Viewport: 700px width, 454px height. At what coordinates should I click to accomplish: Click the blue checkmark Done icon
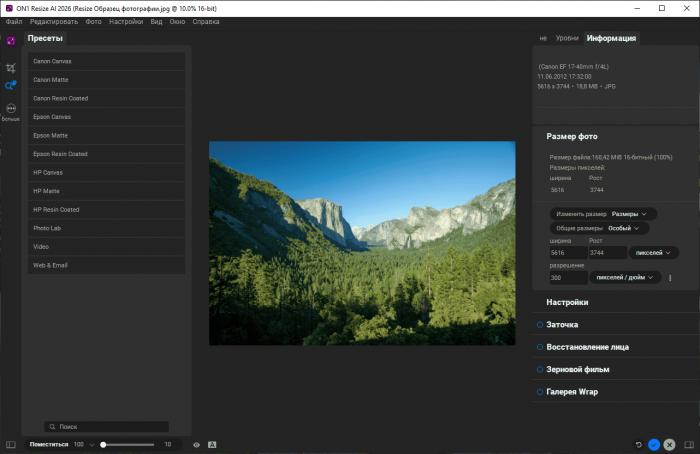(x=654, y=444)
